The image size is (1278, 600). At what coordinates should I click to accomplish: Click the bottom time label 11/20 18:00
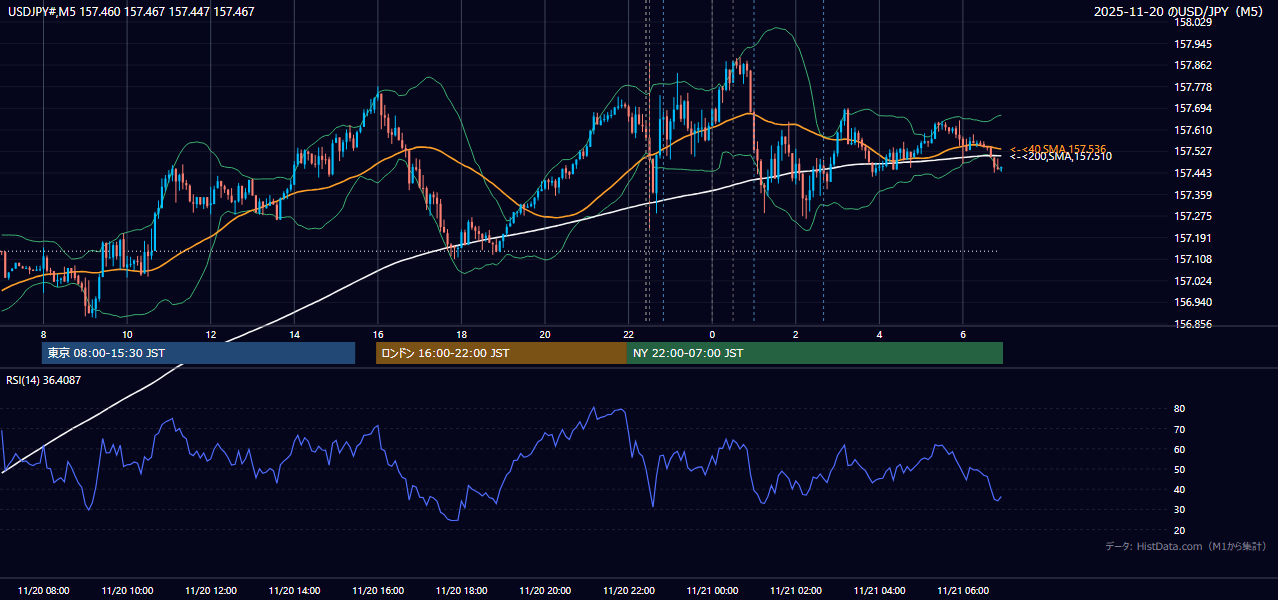461,591
